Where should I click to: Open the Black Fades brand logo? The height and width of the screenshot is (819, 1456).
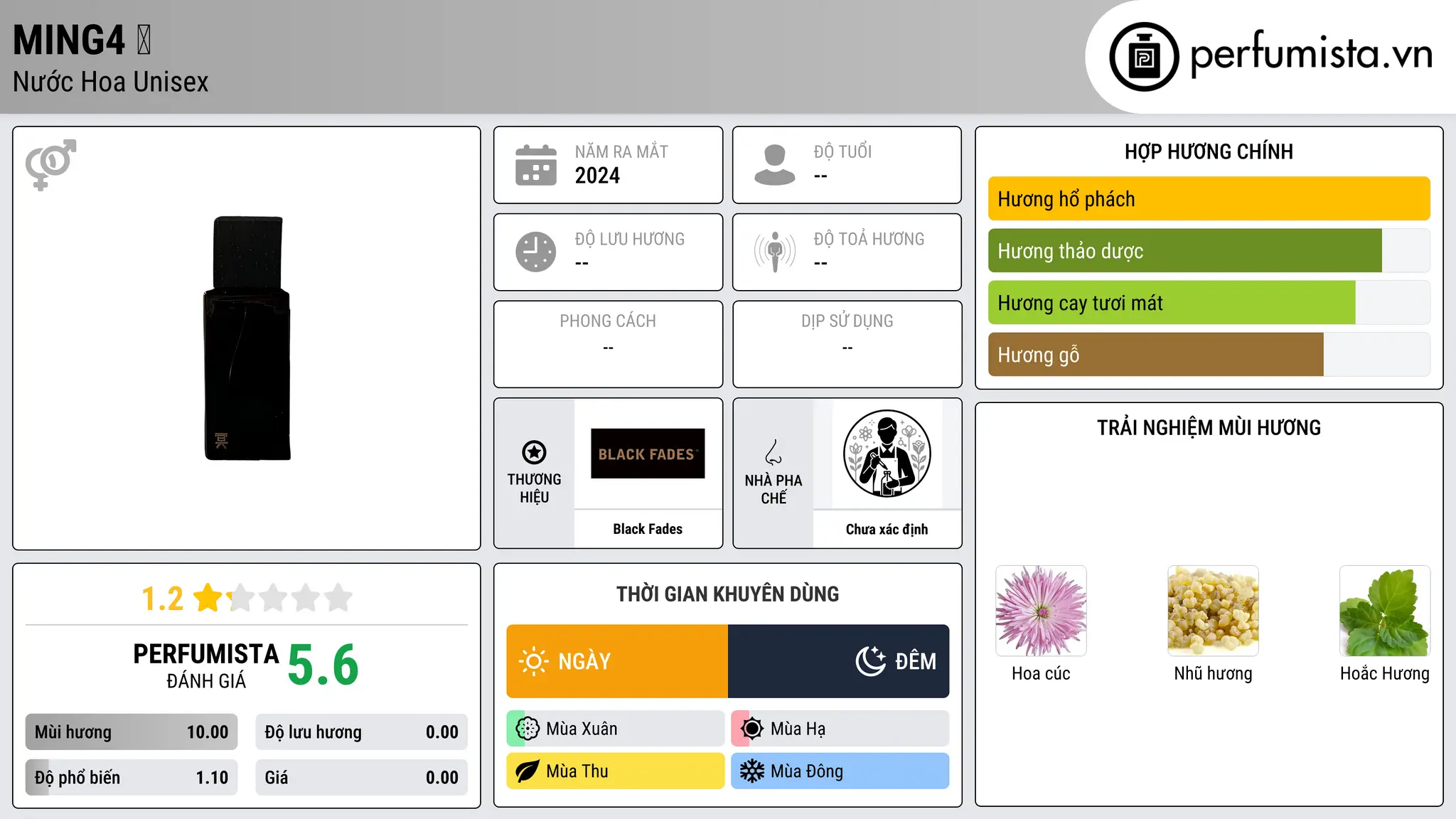pyautogui.click(x=648, y=454)
